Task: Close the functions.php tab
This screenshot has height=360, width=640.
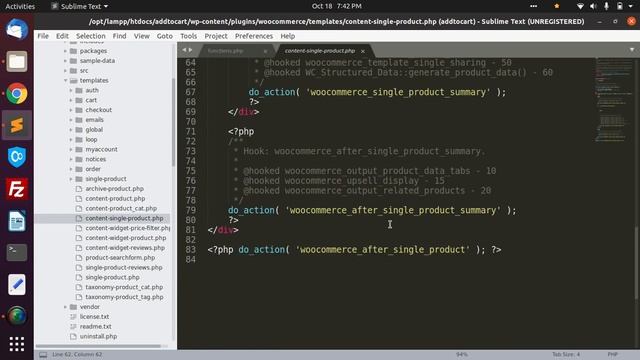Action: (x=265, y=51)
